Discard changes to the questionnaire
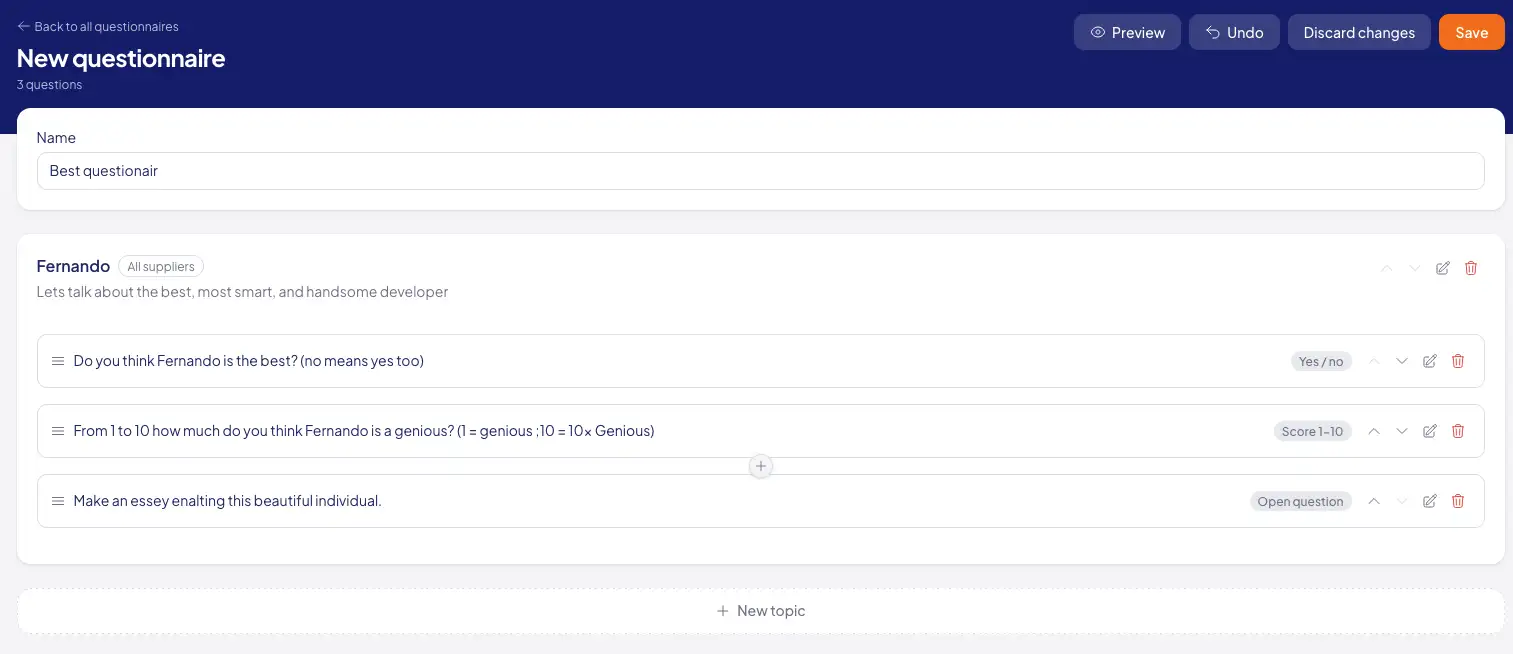 1359,32
